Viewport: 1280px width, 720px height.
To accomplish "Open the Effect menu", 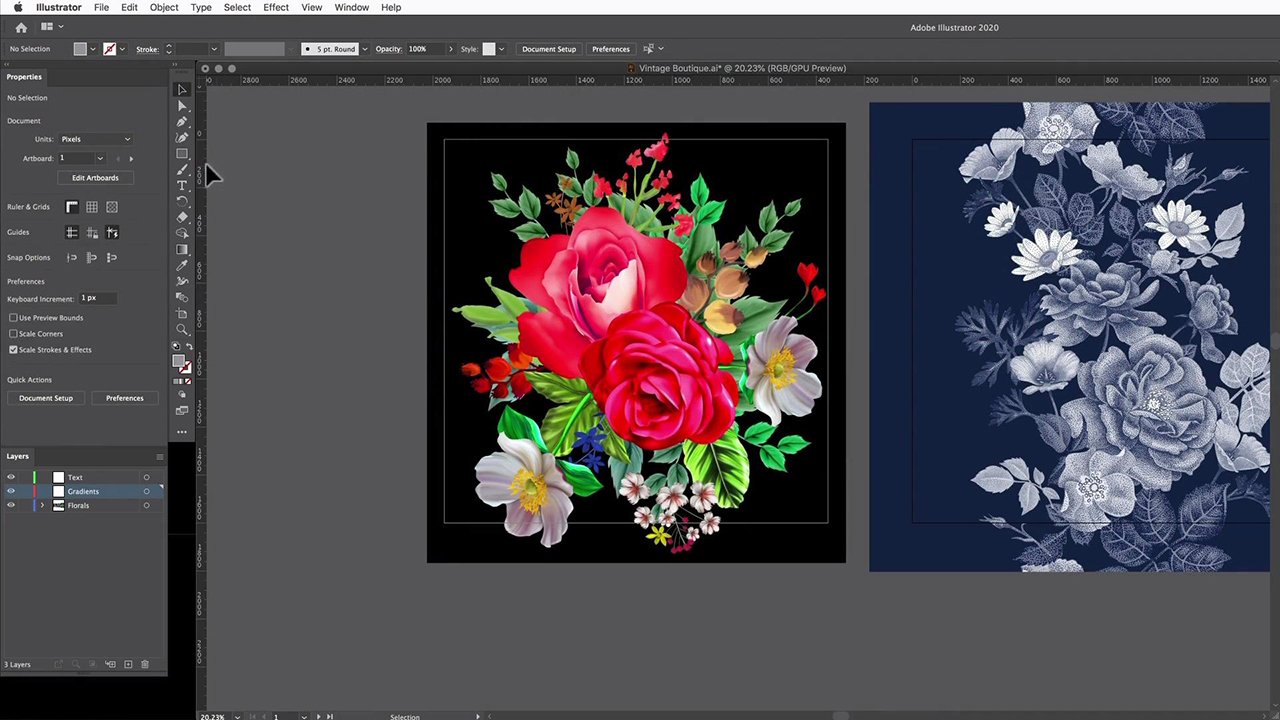I will [275, 7].
